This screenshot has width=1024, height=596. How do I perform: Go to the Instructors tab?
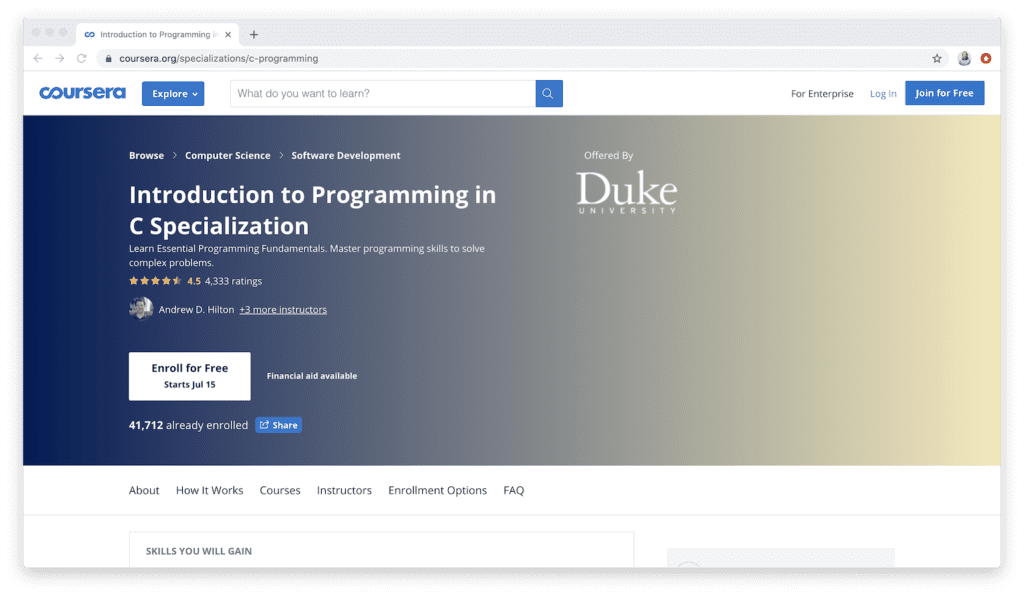pyautogui.click(x=344, y=490)
